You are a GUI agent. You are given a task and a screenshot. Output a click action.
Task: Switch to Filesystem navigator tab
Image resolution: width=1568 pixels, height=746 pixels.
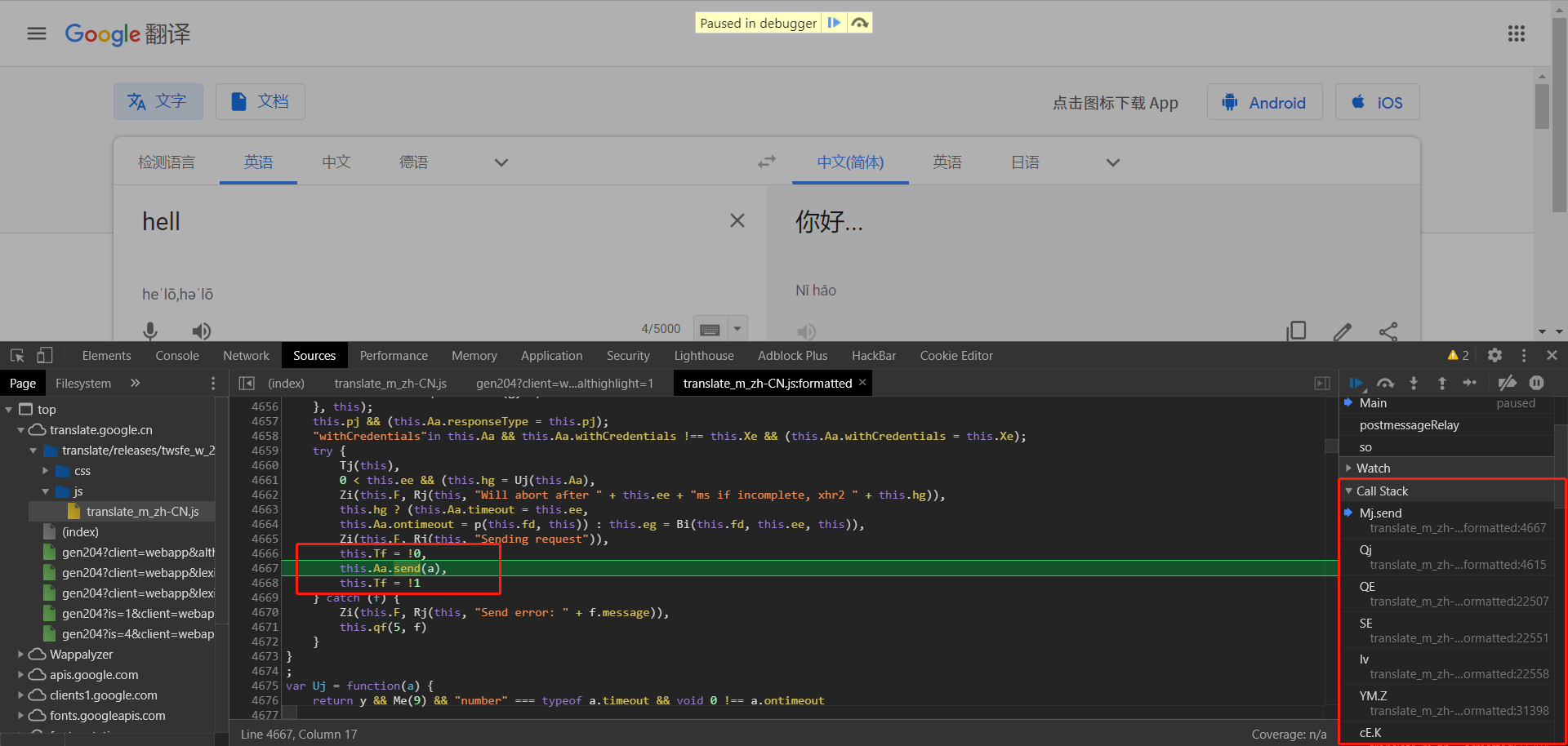pos(83,384)
